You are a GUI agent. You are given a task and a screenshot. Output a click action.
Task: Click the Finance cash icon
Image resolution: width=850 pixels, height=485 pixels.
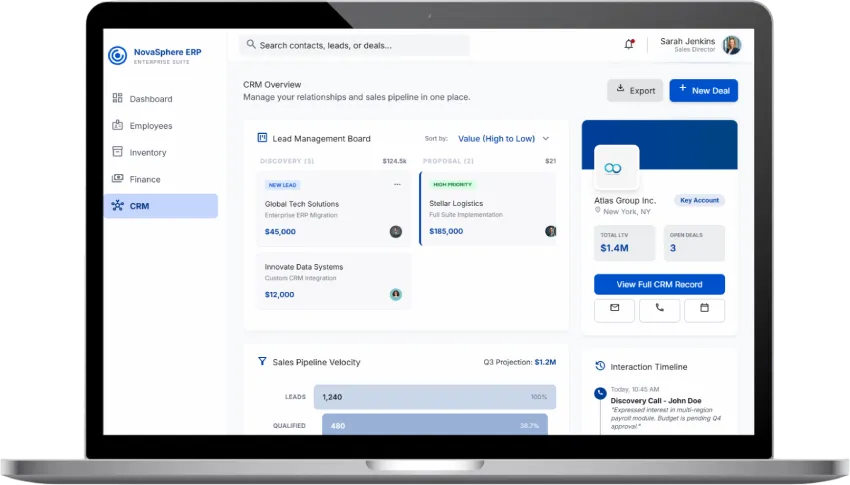click(117, 178)
